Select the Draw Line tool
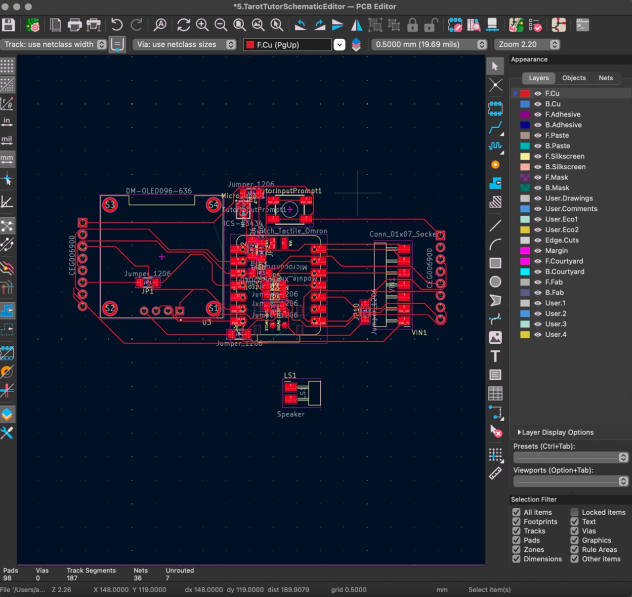The height and width of the screenshot is (597, 632). pyautogui.click(x=495, y=226)
